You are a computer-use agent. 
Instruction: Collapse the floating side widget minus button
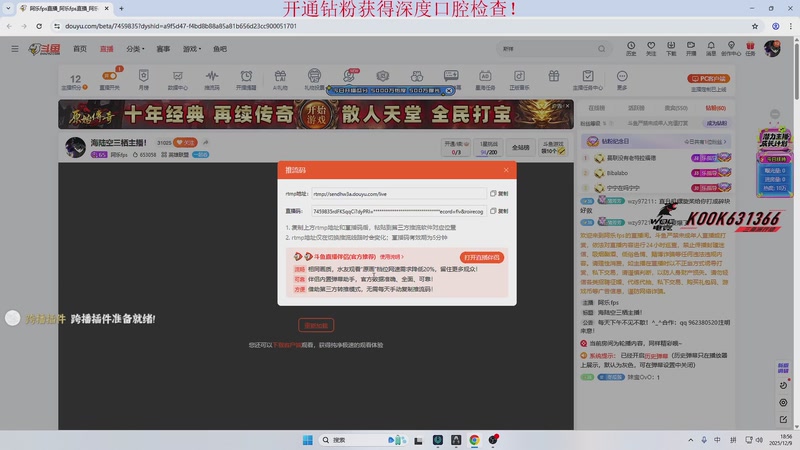pos(774,114)
